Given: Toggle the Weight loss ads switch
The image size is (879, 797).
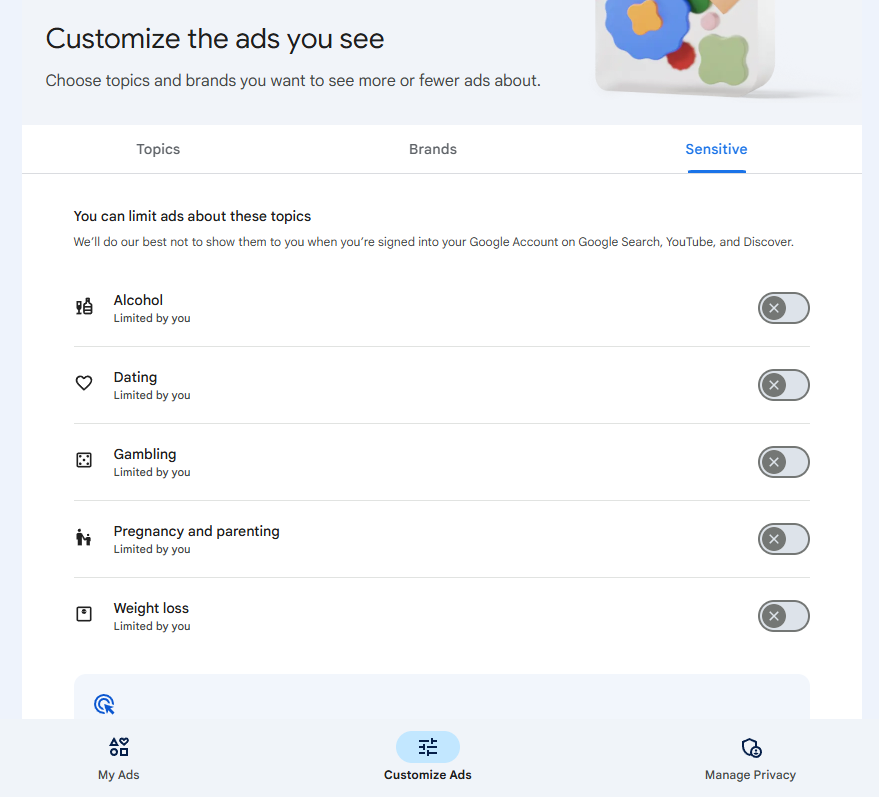Looking at the screenshot, I should coord(783,616).
